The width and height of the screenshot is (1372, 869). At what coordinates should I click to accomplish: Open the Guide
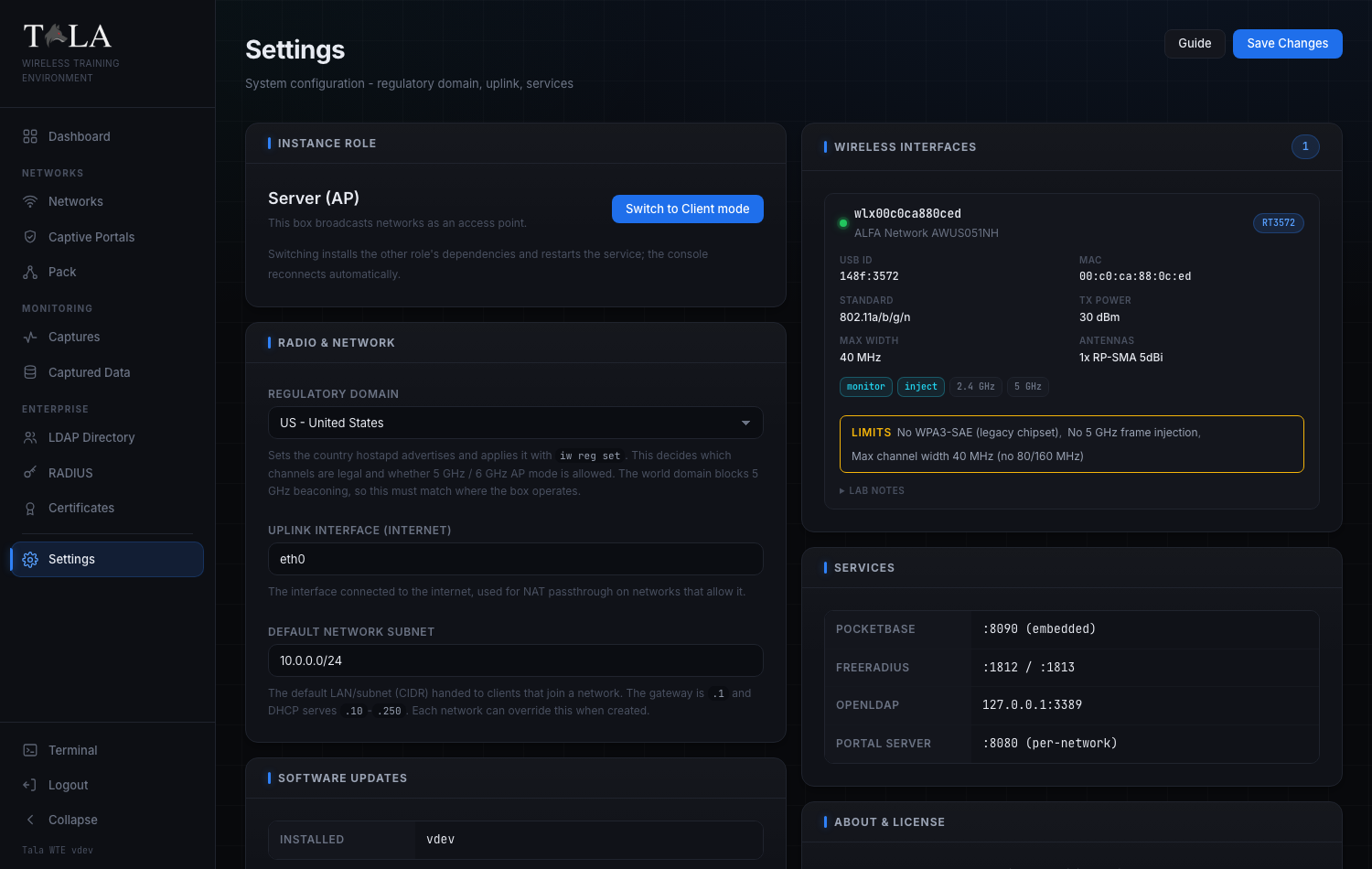tap(1195, 43)
